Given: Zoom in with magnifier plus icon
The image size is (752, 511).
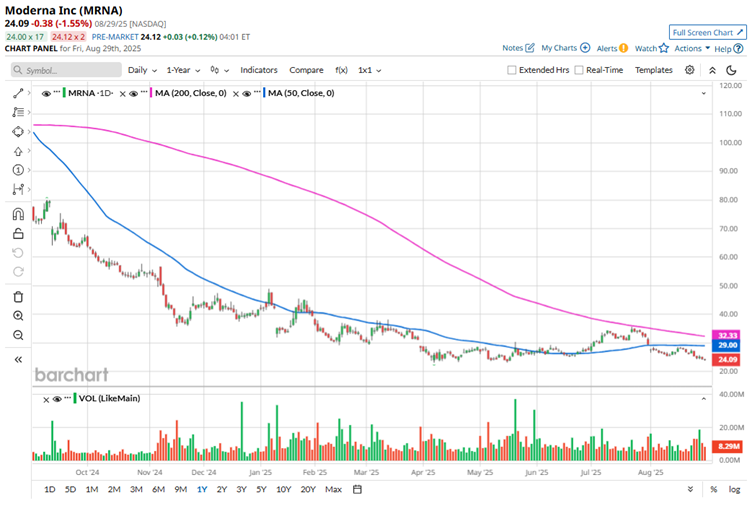Looking at the screenshot, I should (18, 316).
